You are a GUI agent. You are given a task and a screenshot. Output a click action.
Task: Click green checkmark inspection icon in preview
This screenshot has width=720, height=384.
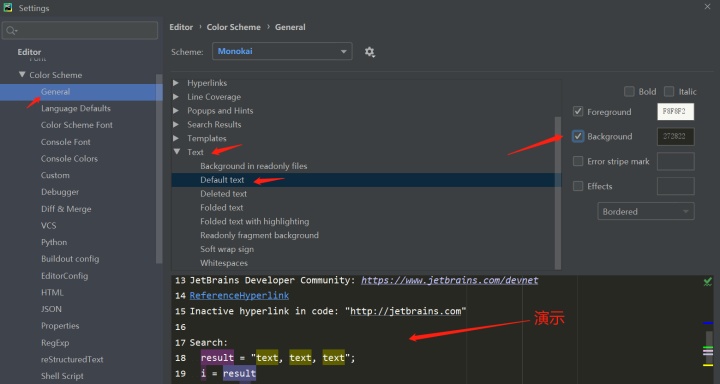coord(708,281)
